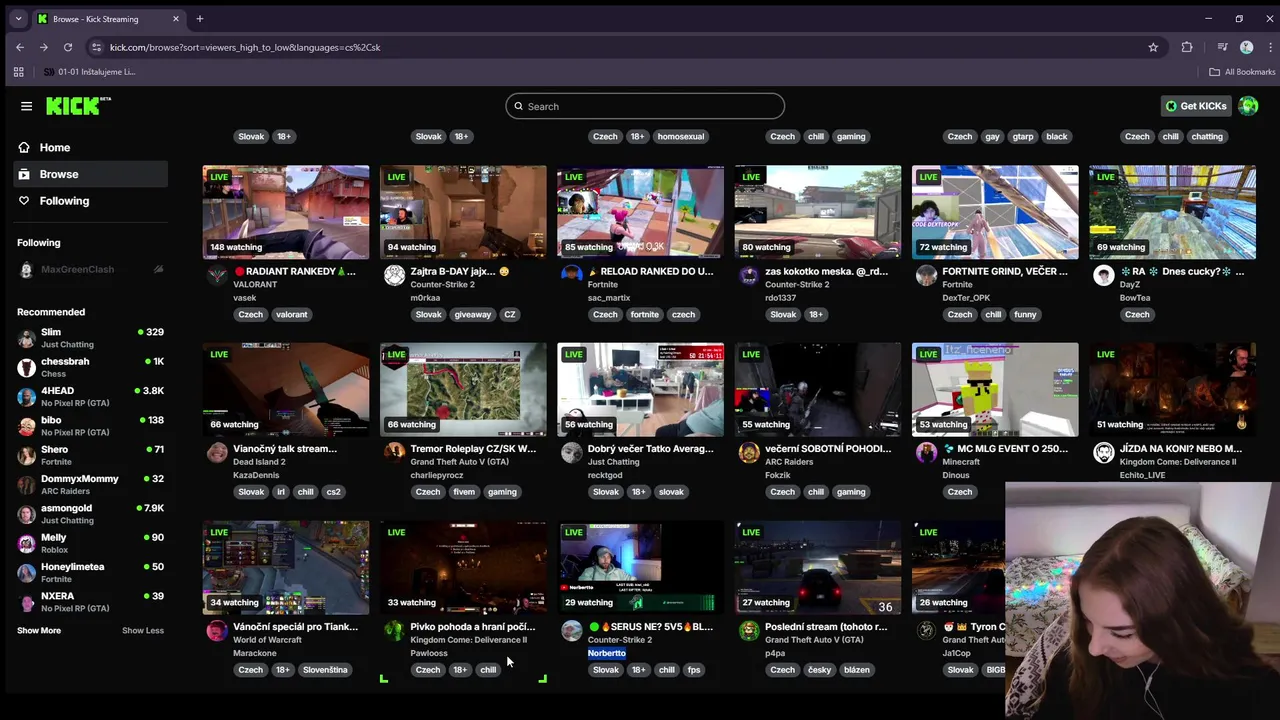
Task: Select Browse in the sidebar
Action: (x=92, y=174)
